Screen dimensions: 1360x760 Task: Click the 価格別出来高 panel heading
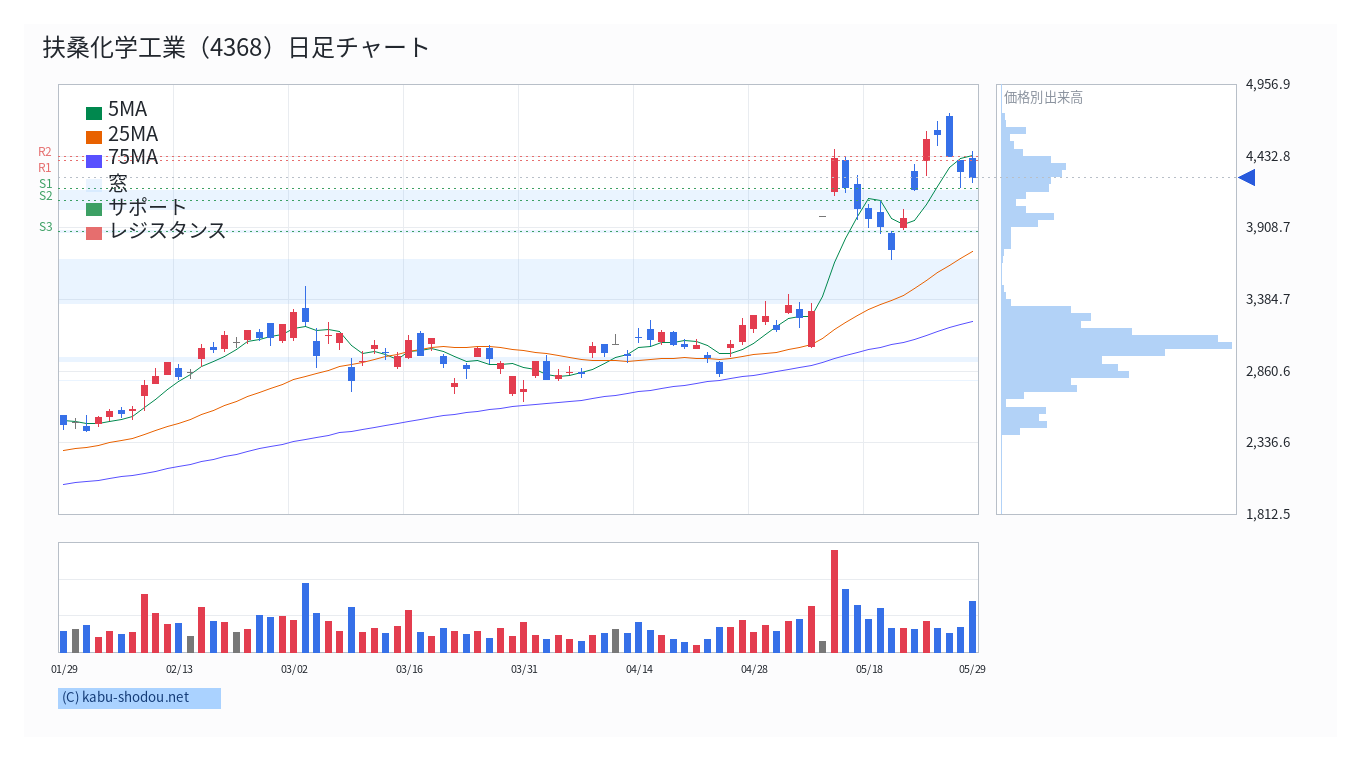[1043, 97]
